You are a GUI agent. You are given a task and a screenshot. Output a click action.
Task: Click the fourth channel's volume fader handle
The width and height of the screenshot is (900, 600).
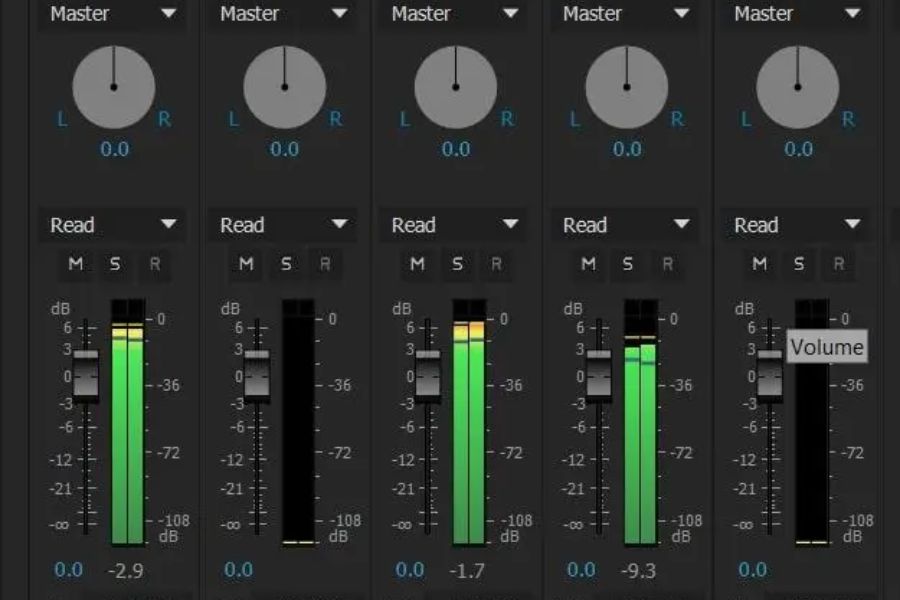point(599,375)
